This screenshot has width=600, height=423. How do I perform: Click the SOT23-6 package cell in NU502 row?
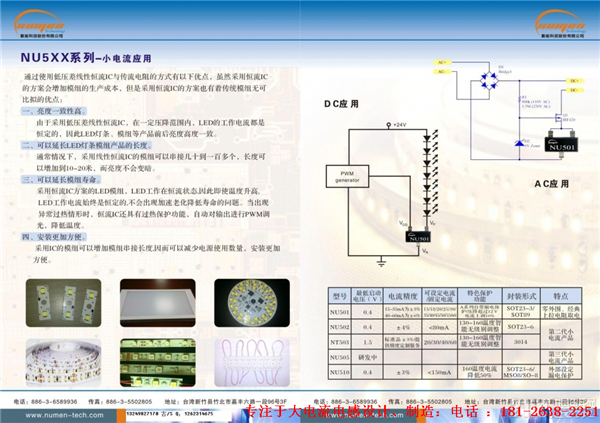point(521,327)
